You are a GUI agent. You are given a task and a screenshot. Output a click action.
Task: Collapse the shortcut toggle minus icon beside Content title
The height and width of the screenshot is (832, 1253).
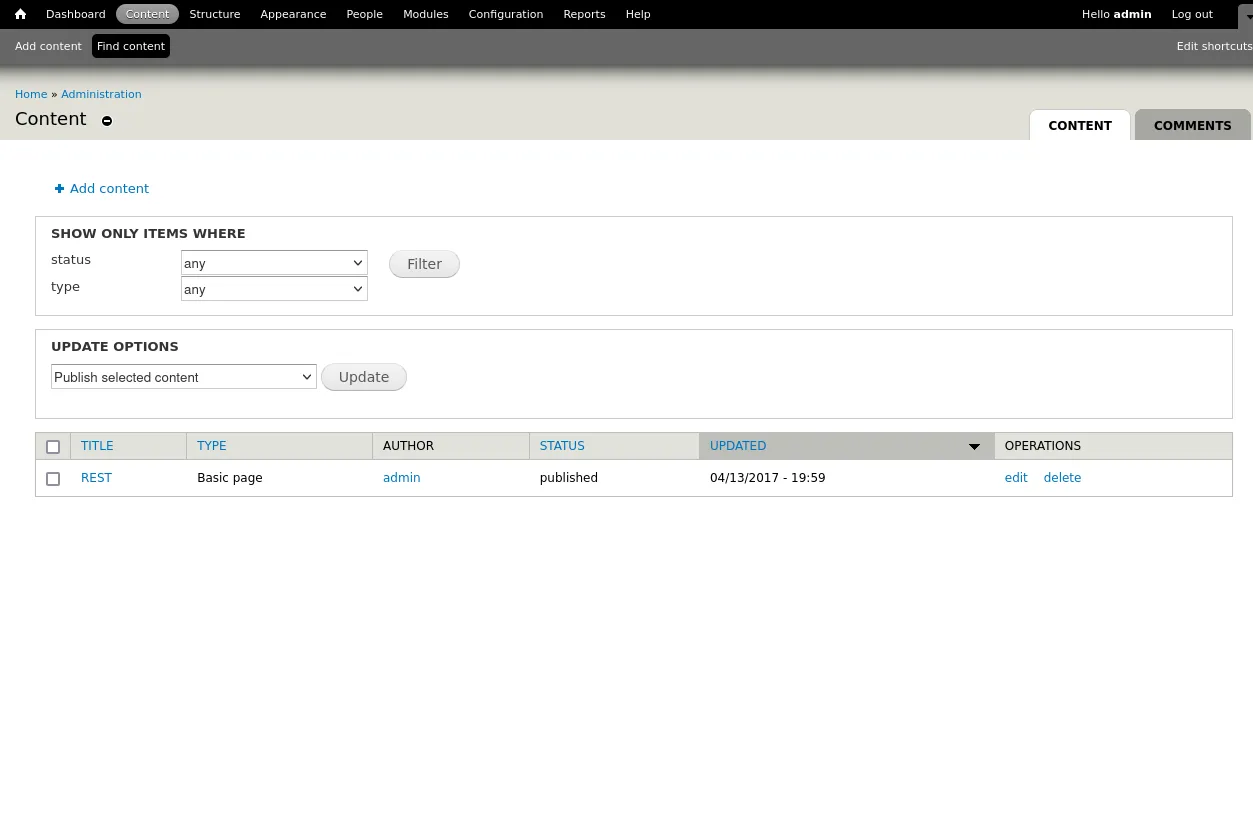click(x=107, y=121)
